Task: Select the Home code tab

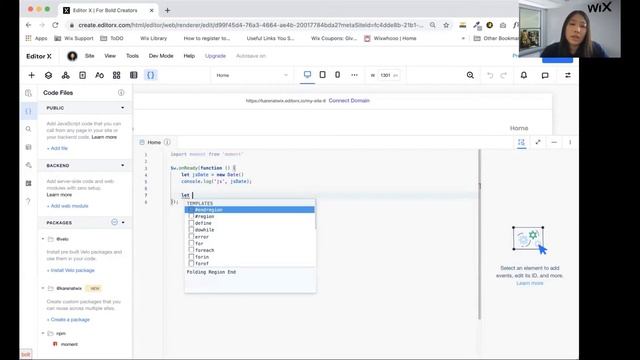Action: pyautogui.click(x=154, y=142)
